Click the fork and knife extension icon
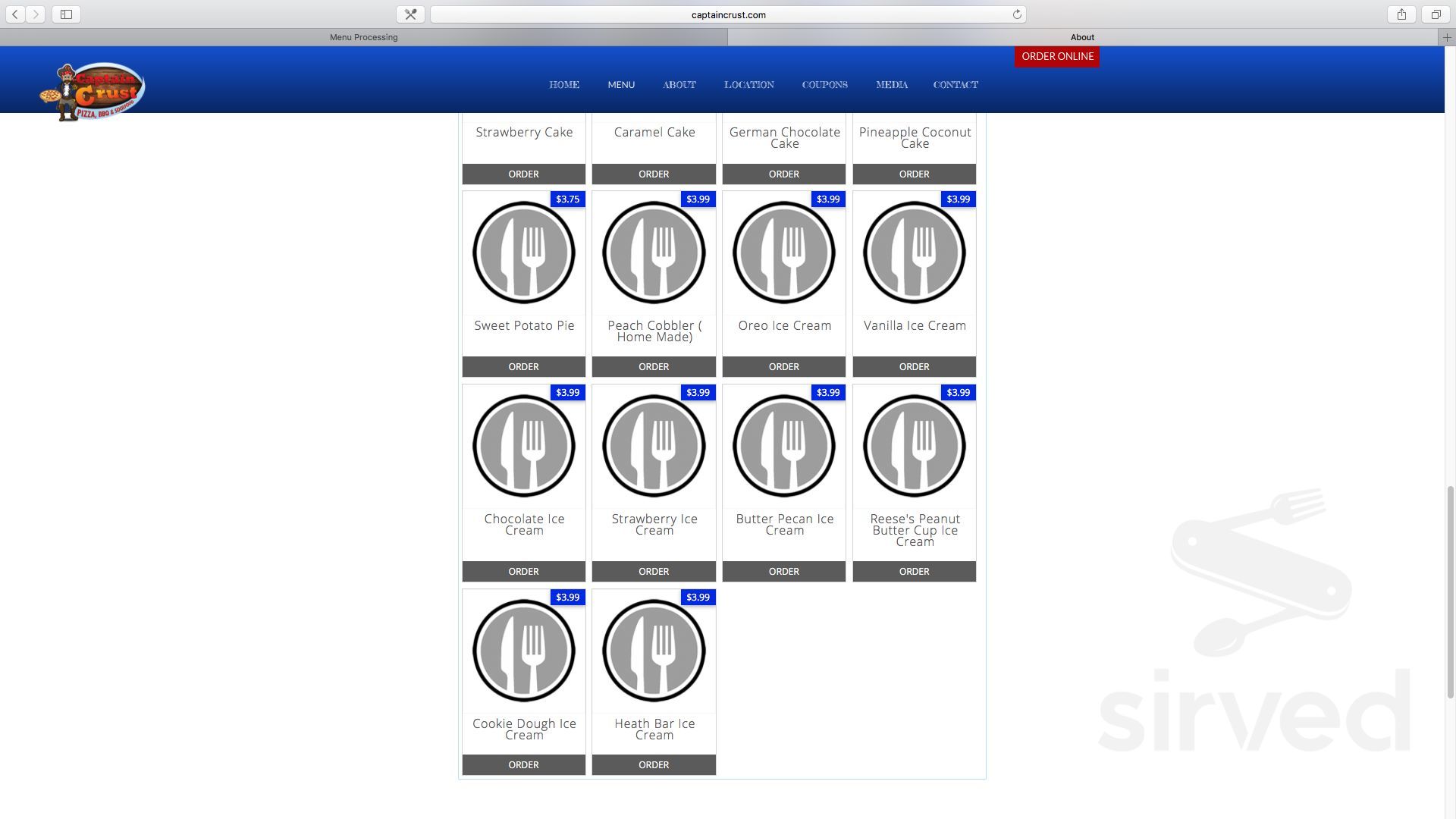This screenshot has width=1456, height=819. click(x=410, y=14)
